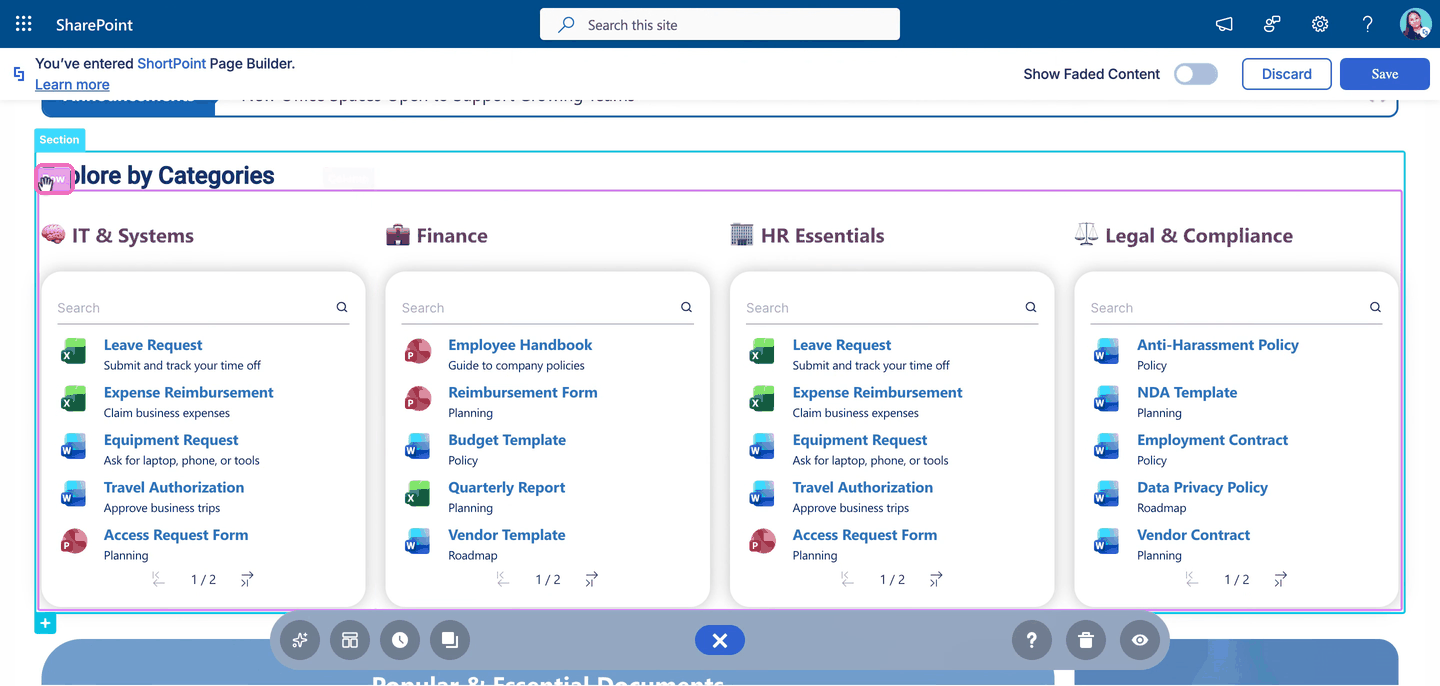Open the Anti-Harassment Policy document

[x=1218, y=345]
